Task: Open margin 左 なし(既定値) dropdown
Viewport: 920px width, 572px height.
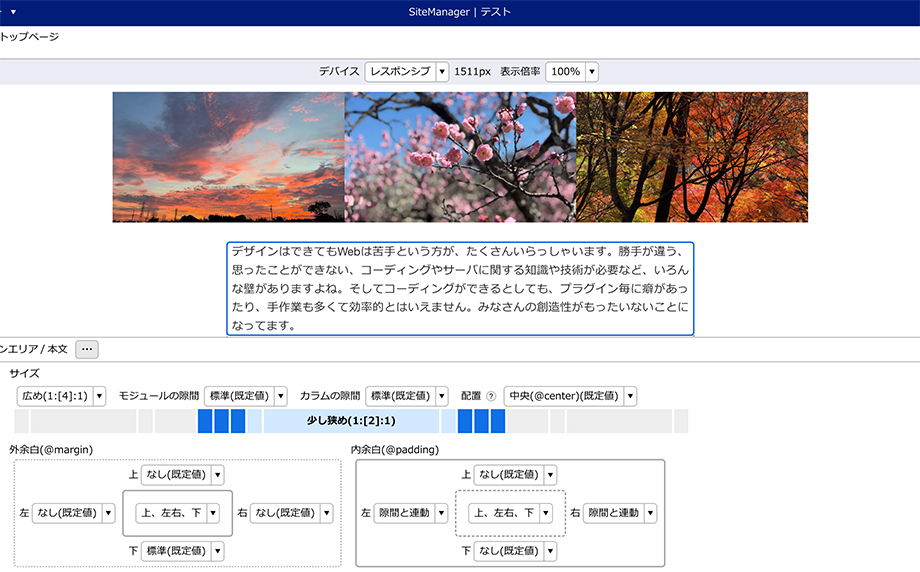Action: pos(73,513)
